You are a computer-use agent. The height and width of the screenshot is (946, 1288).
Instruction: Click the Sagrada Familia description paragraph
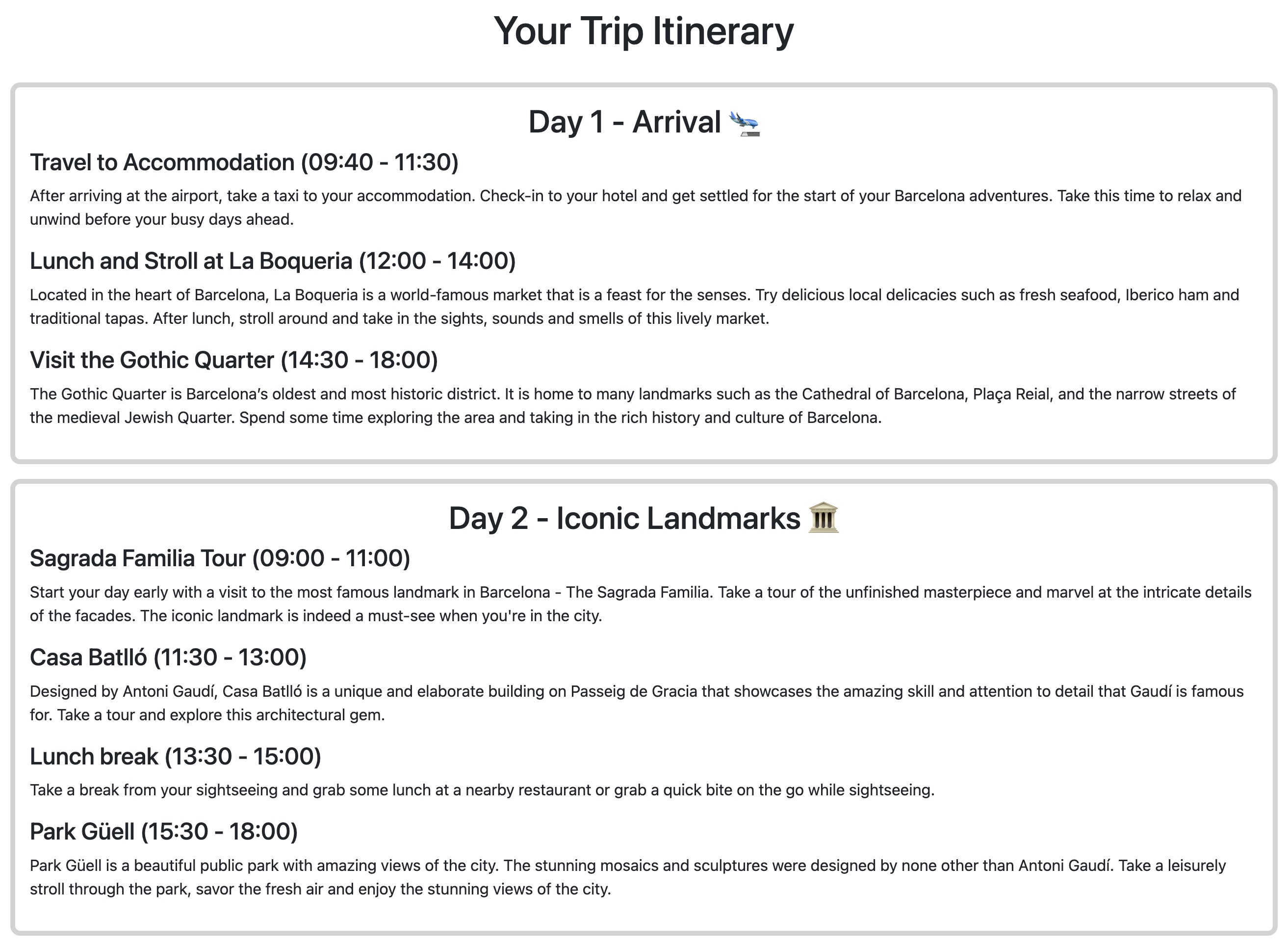pyautogui.click(x=641, y=604)
